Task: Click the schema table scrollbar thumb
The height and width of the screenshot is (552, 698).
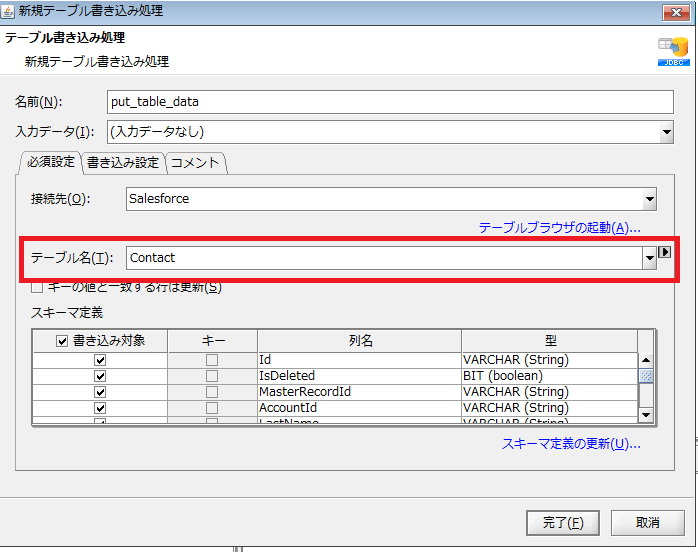Action: tap(646, 376)
